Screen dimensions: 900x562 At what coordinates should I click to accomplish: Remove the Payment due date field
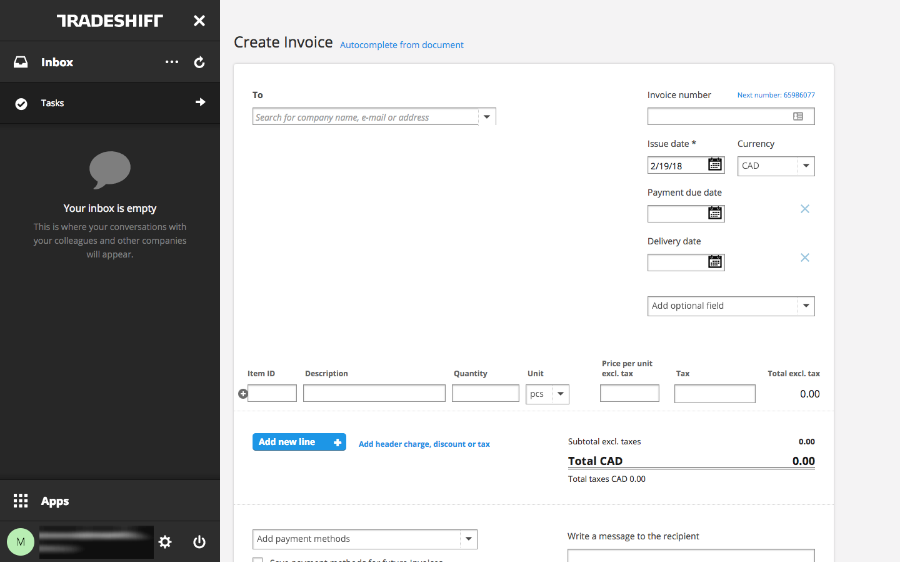click(805, 209)
